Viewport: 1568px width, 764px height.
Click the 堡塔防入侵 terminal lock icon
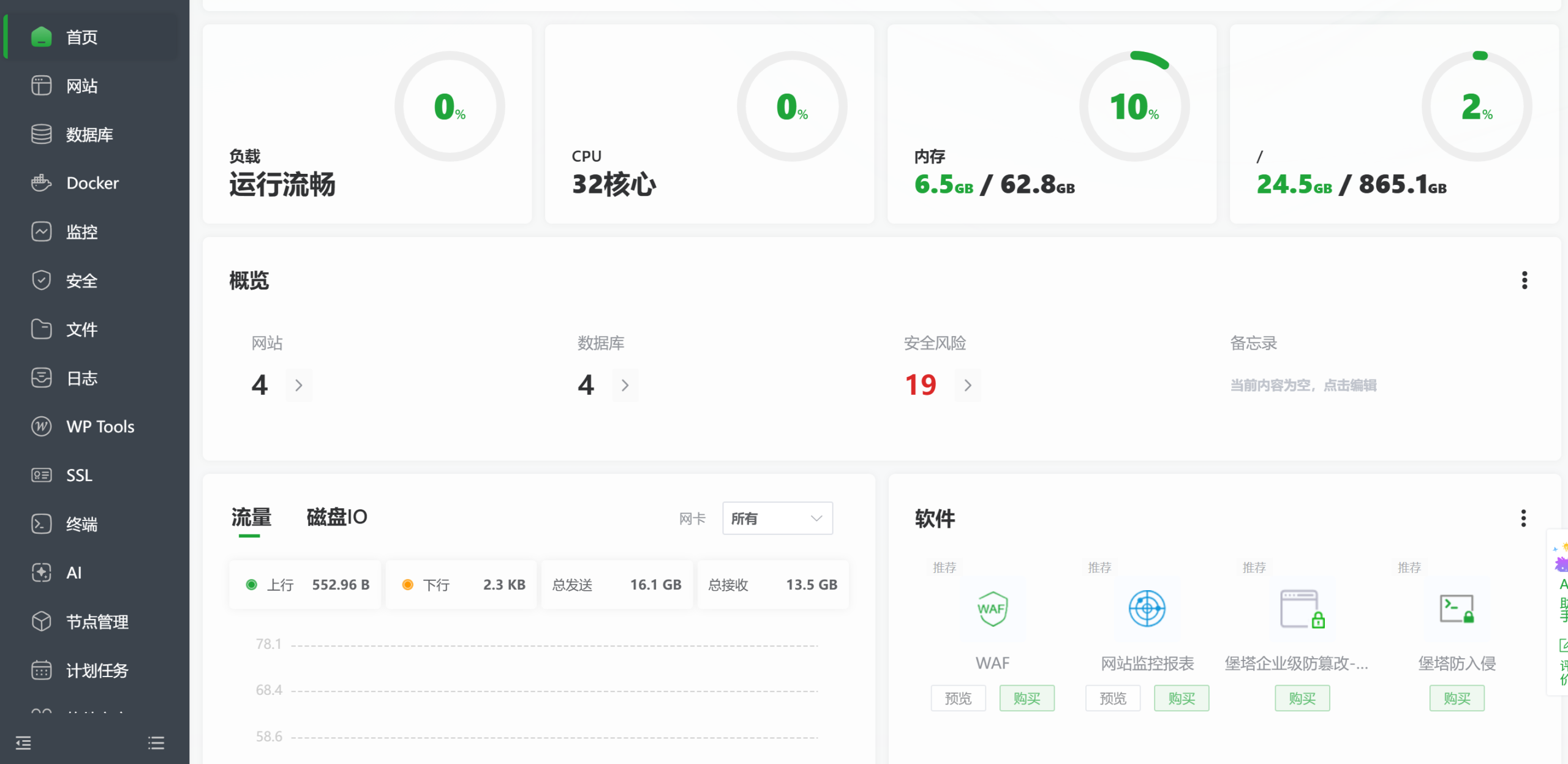coord(1457,609)
